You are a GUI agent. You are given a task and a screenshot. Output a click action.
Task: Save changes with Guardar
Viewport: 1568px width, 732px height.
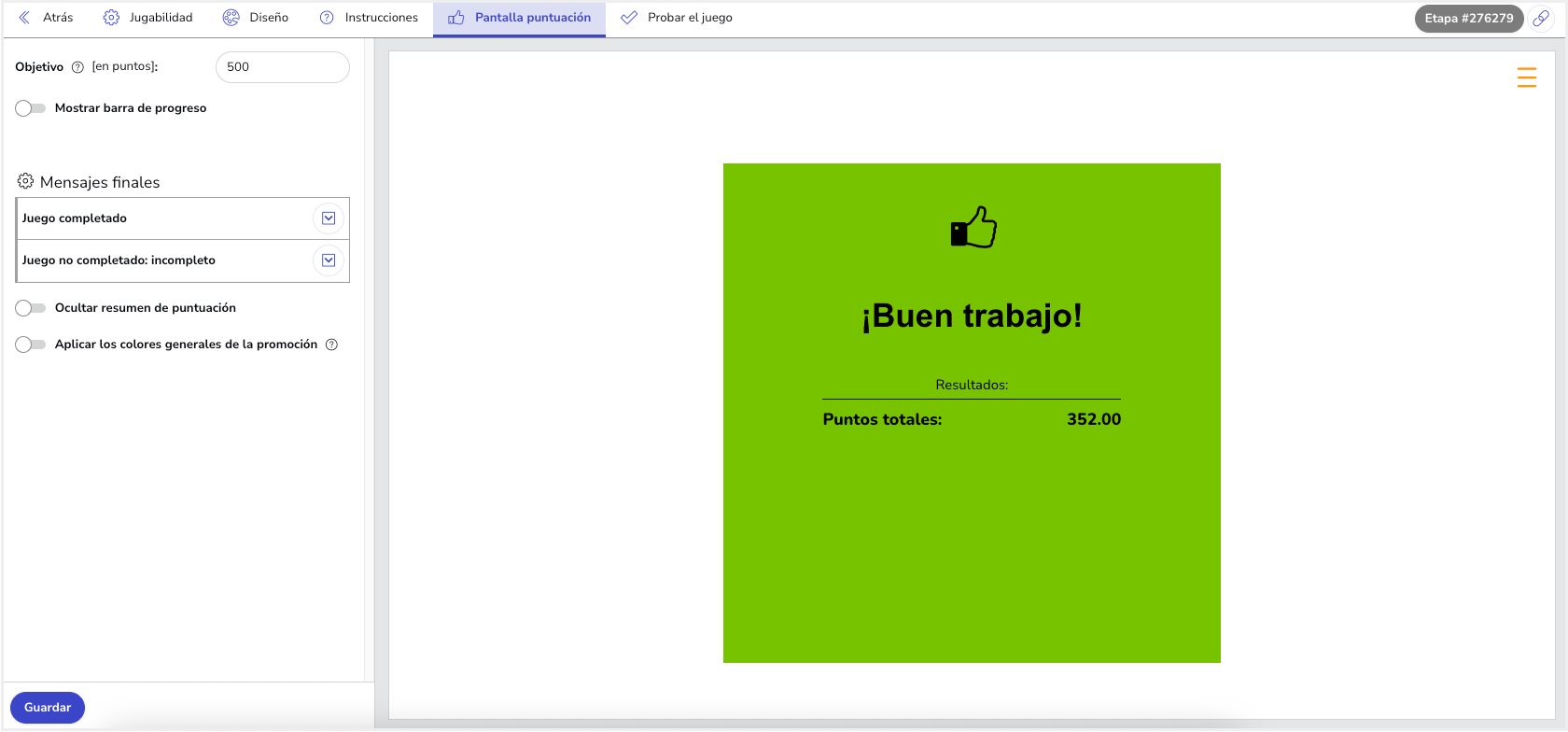point(48,708)
